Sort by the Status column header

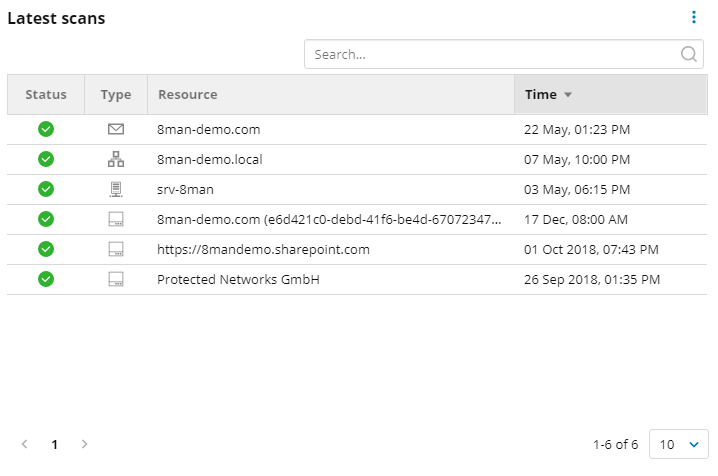click(x=46, y=95)
